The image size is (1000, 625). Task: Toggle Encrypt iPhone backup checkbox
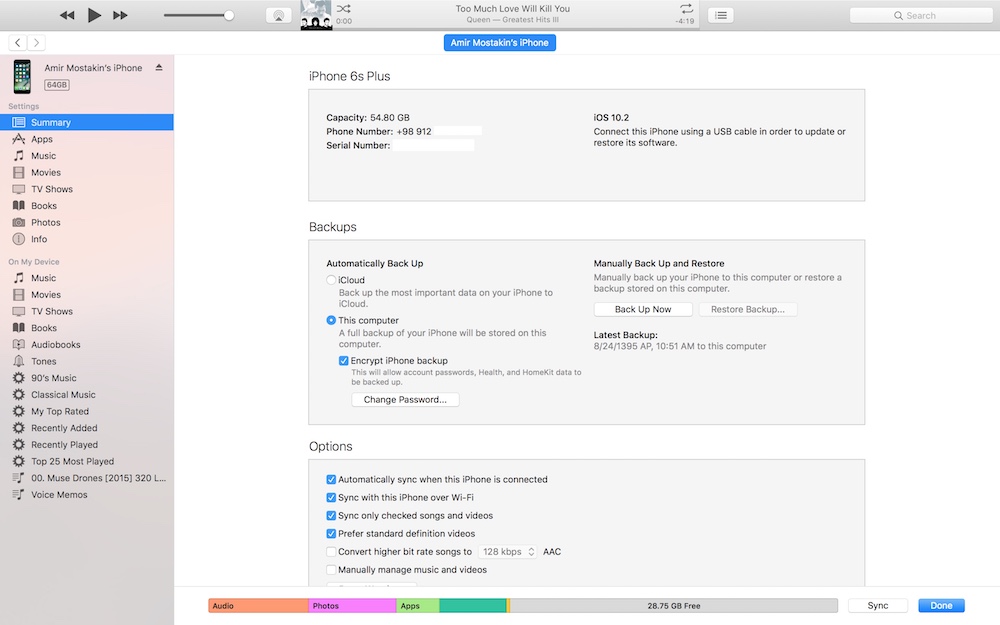coord(344,361)
